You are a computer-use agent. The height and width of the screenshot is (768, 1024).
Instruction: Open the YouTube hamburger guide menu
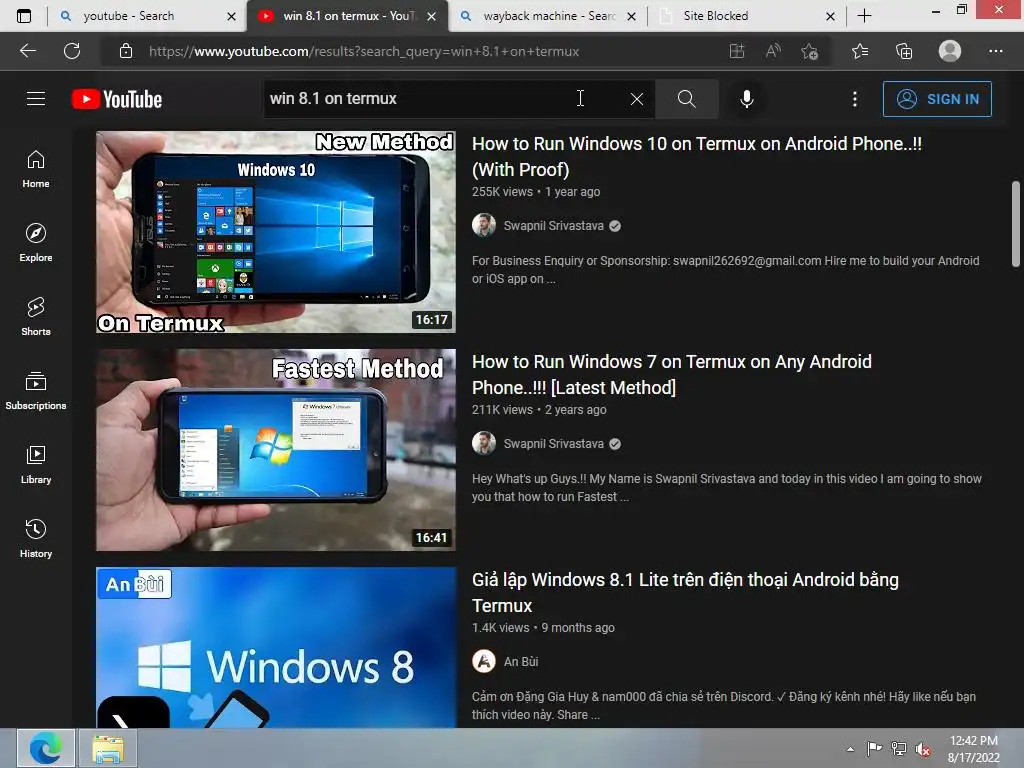tap(36, 99)
